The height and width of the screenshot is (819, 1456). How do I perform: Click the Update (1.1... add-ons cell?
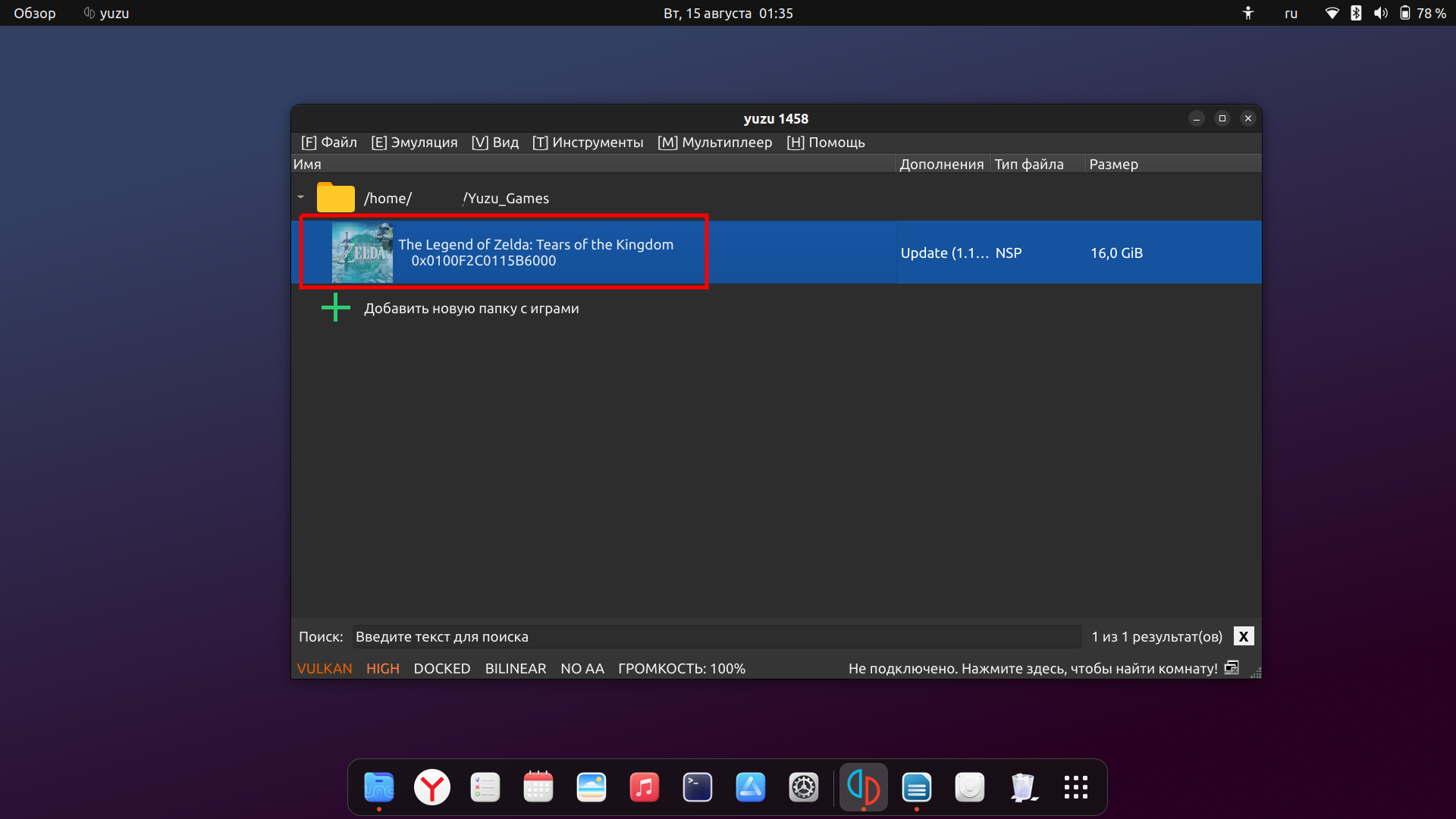[x=944, y=253]
